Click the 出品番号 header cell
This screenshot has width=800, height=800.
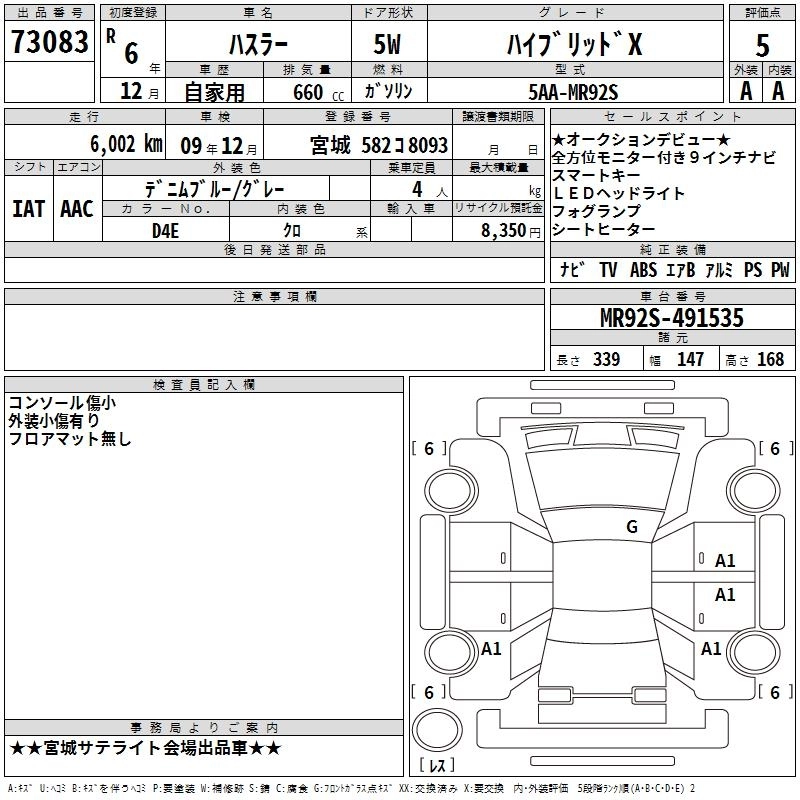pyautogui.click(x=49, y=13)
